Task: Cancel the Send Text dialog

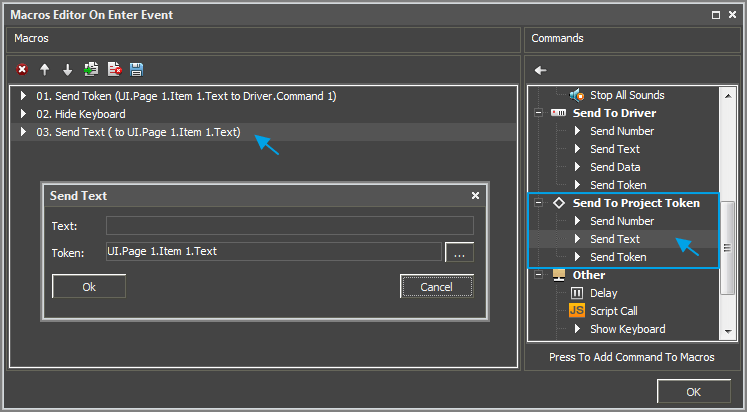Action: 436,286
